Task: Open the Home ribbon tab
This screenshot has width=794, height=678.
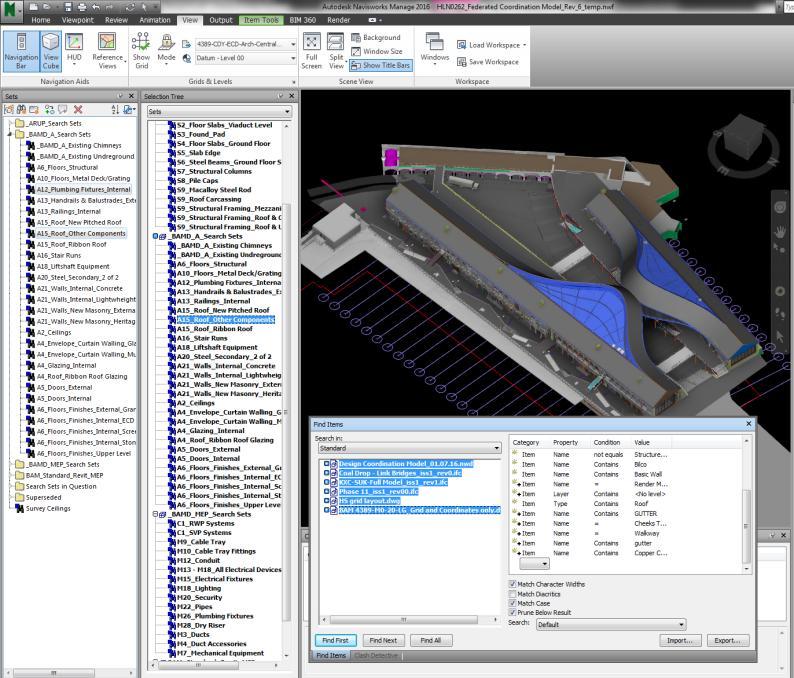Action: [41, 20]
